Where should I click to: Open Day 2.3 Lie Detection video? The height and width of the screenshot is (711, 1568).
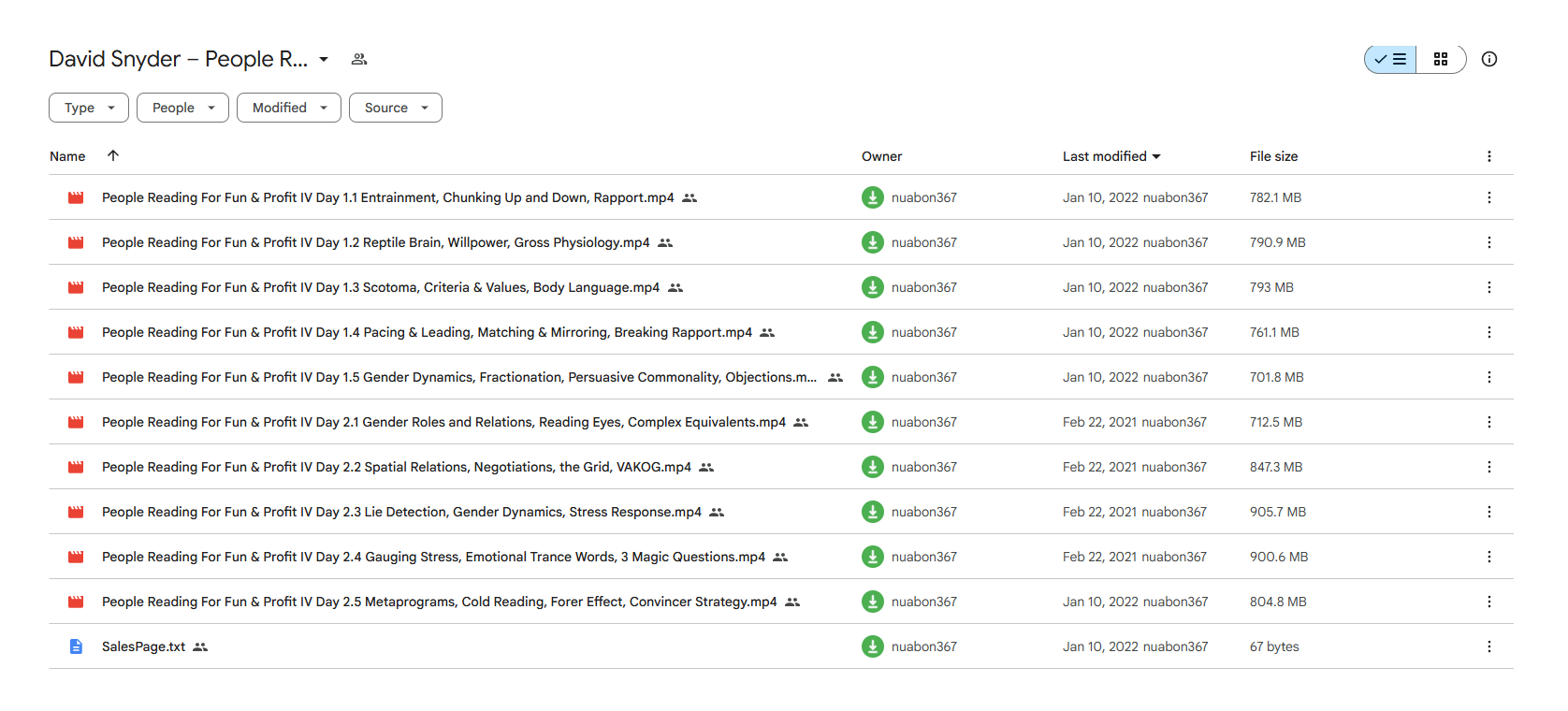401,512
